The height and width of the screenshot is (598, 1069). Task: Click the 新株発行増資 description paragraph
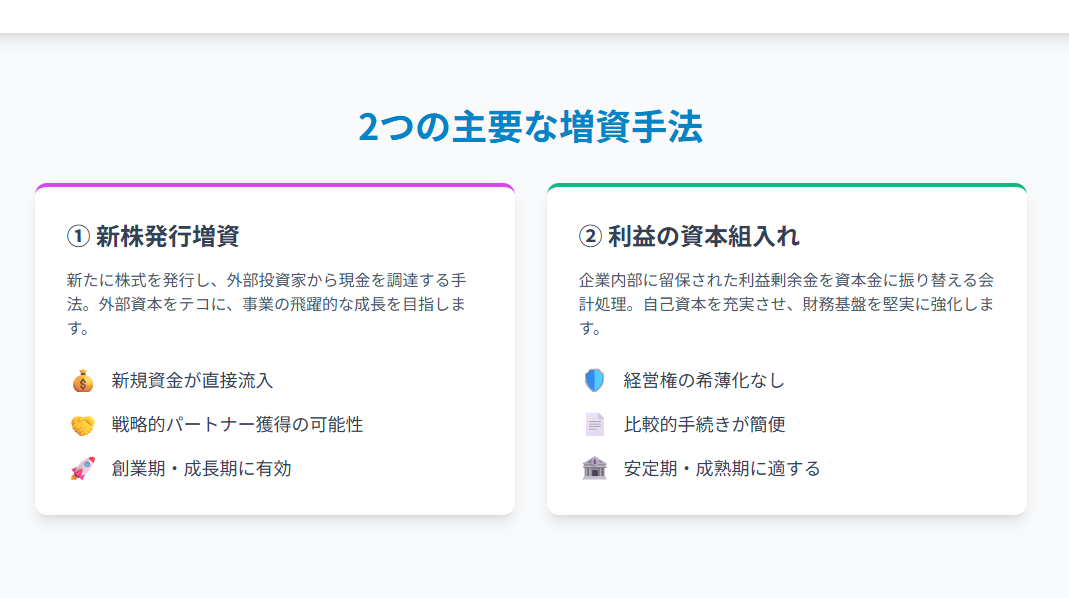267,304
